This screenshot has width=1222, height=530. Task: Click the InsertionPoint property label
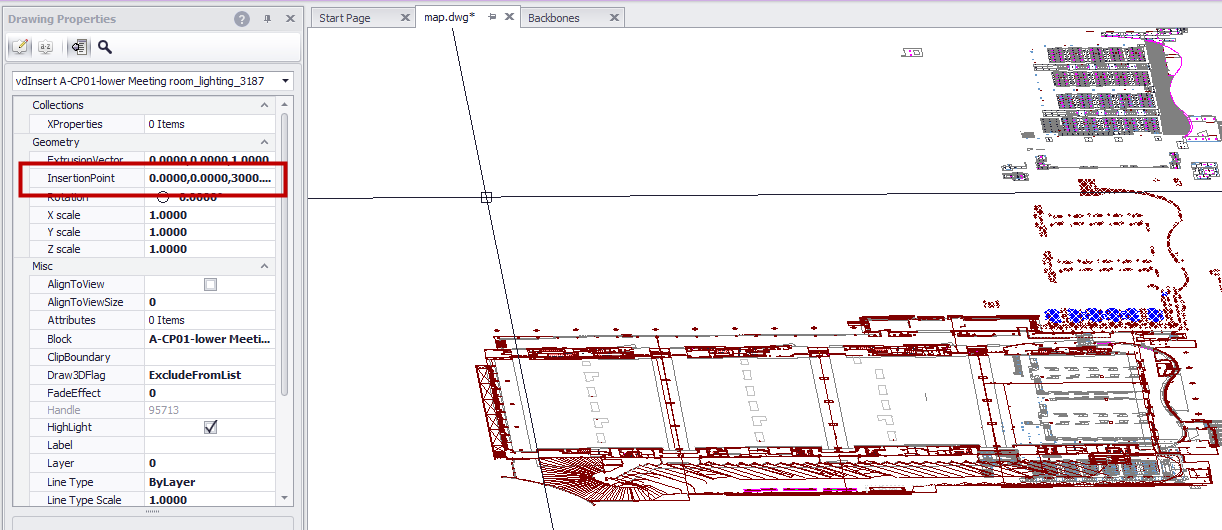coord(81,178)
